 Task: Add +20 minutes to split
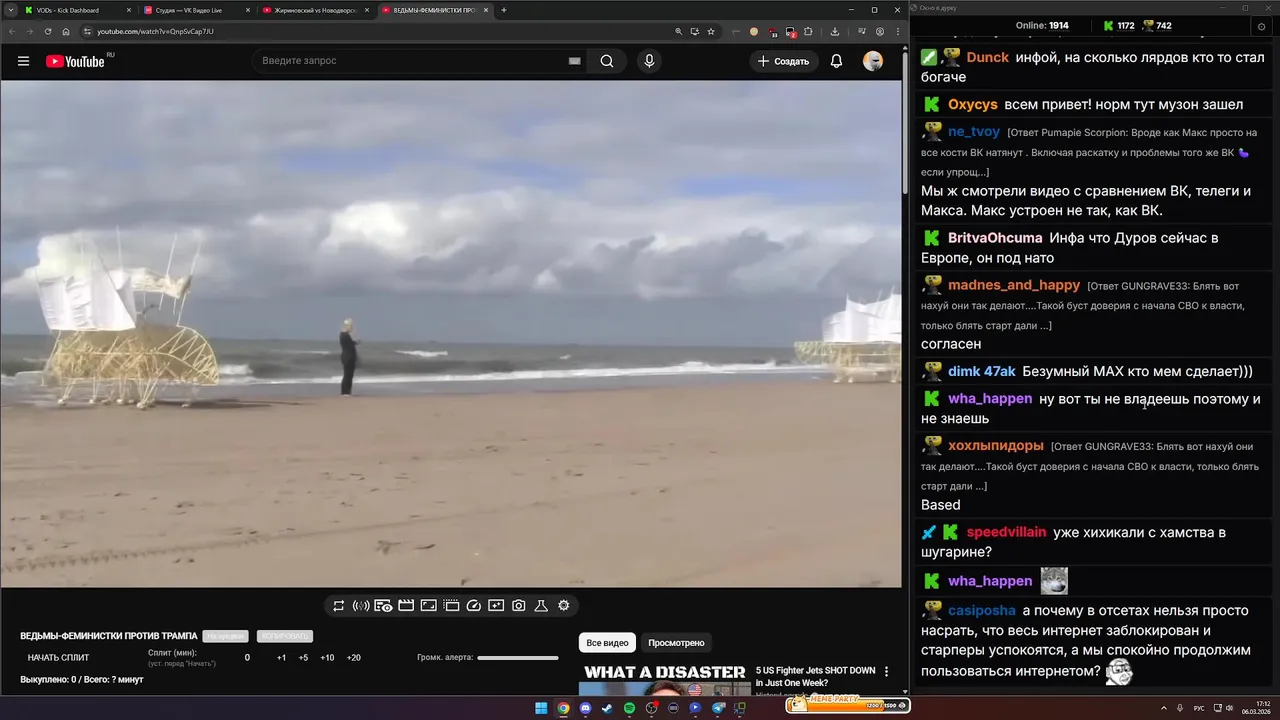pyautogui.click(x=353, y=658)
